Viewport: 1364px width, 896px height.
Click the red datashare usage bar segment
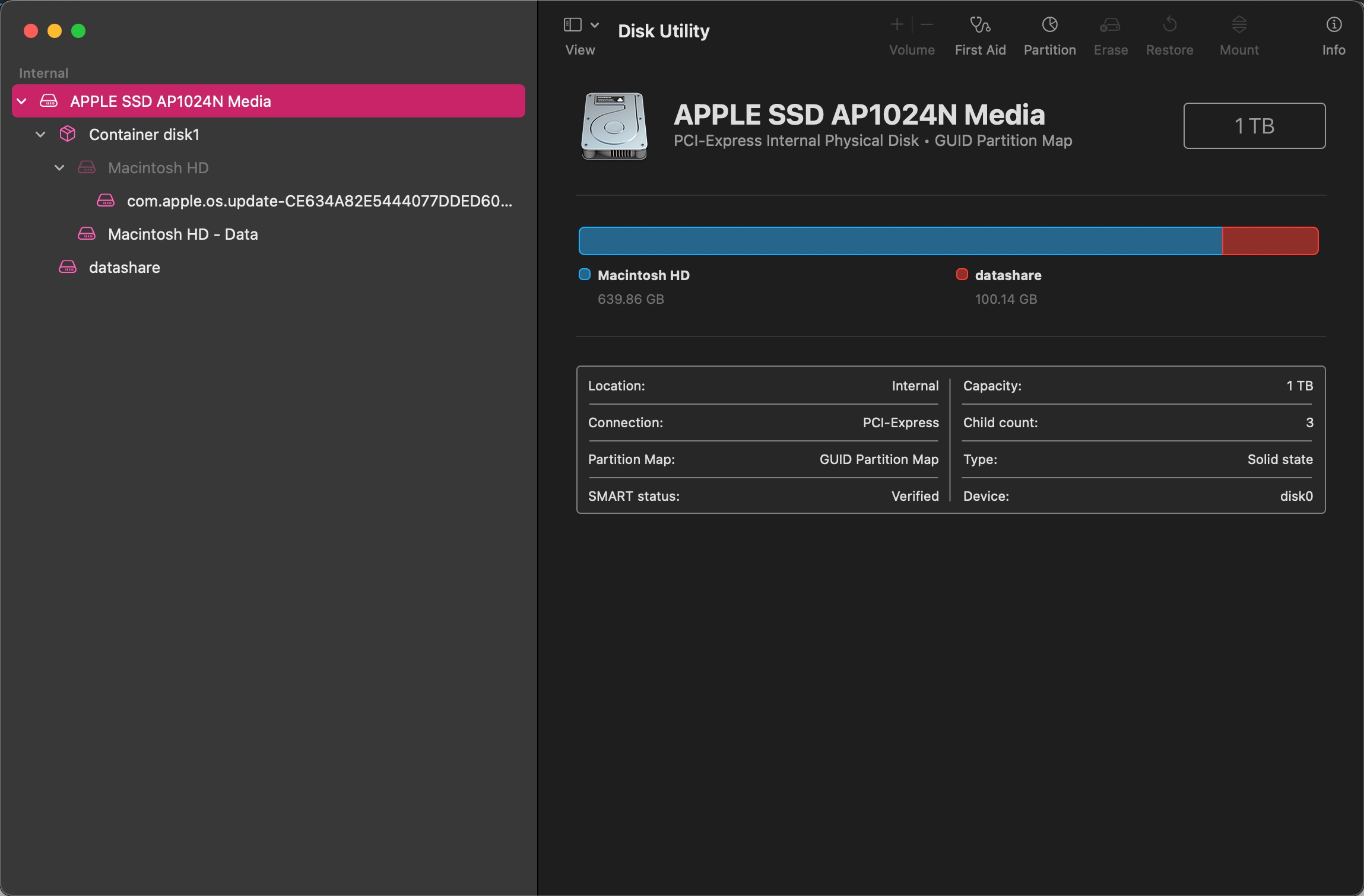coord(1270,241)
